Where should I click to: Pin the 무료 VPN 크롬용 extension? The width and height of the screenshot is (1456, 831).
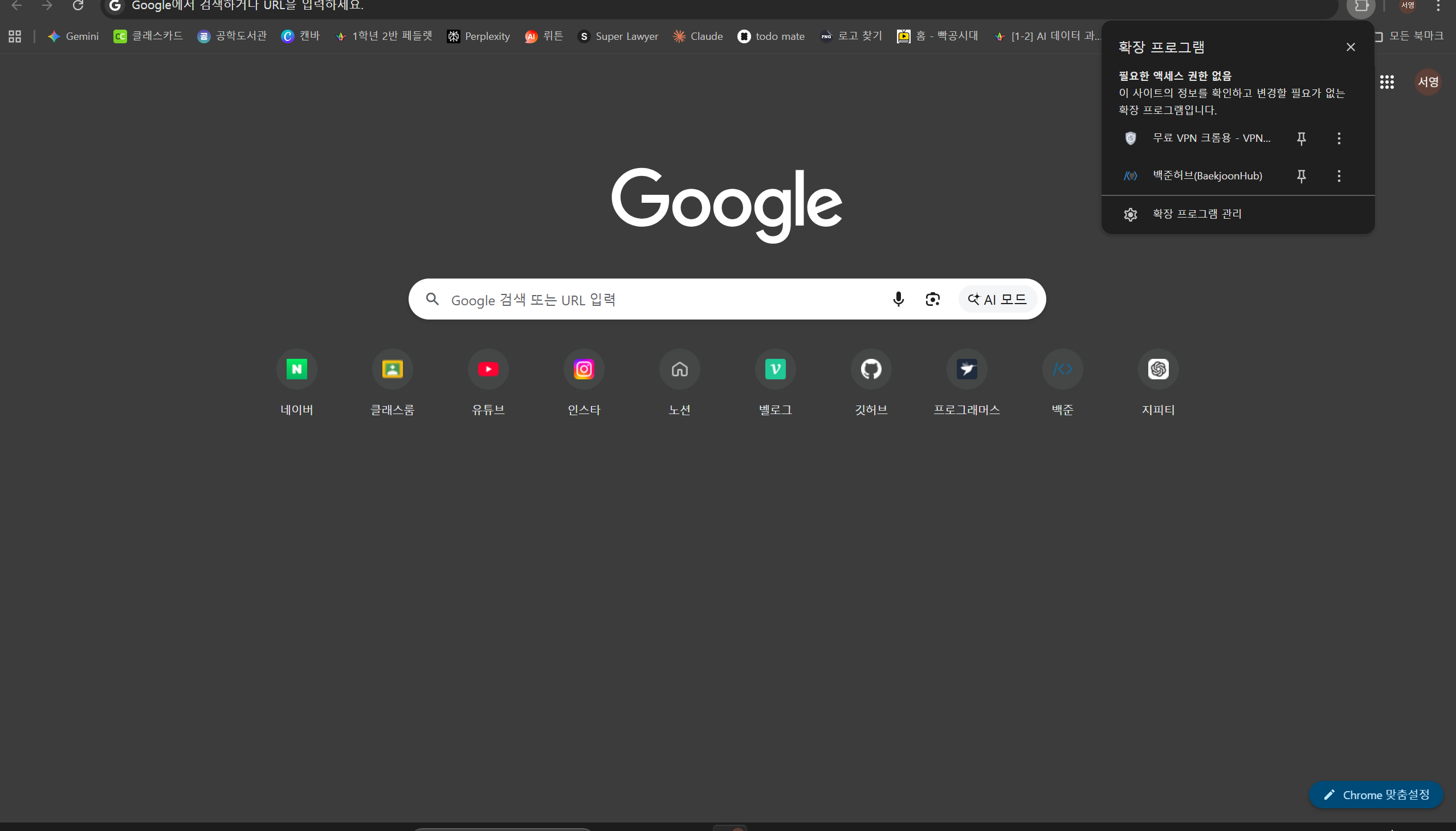(1301, 138)
